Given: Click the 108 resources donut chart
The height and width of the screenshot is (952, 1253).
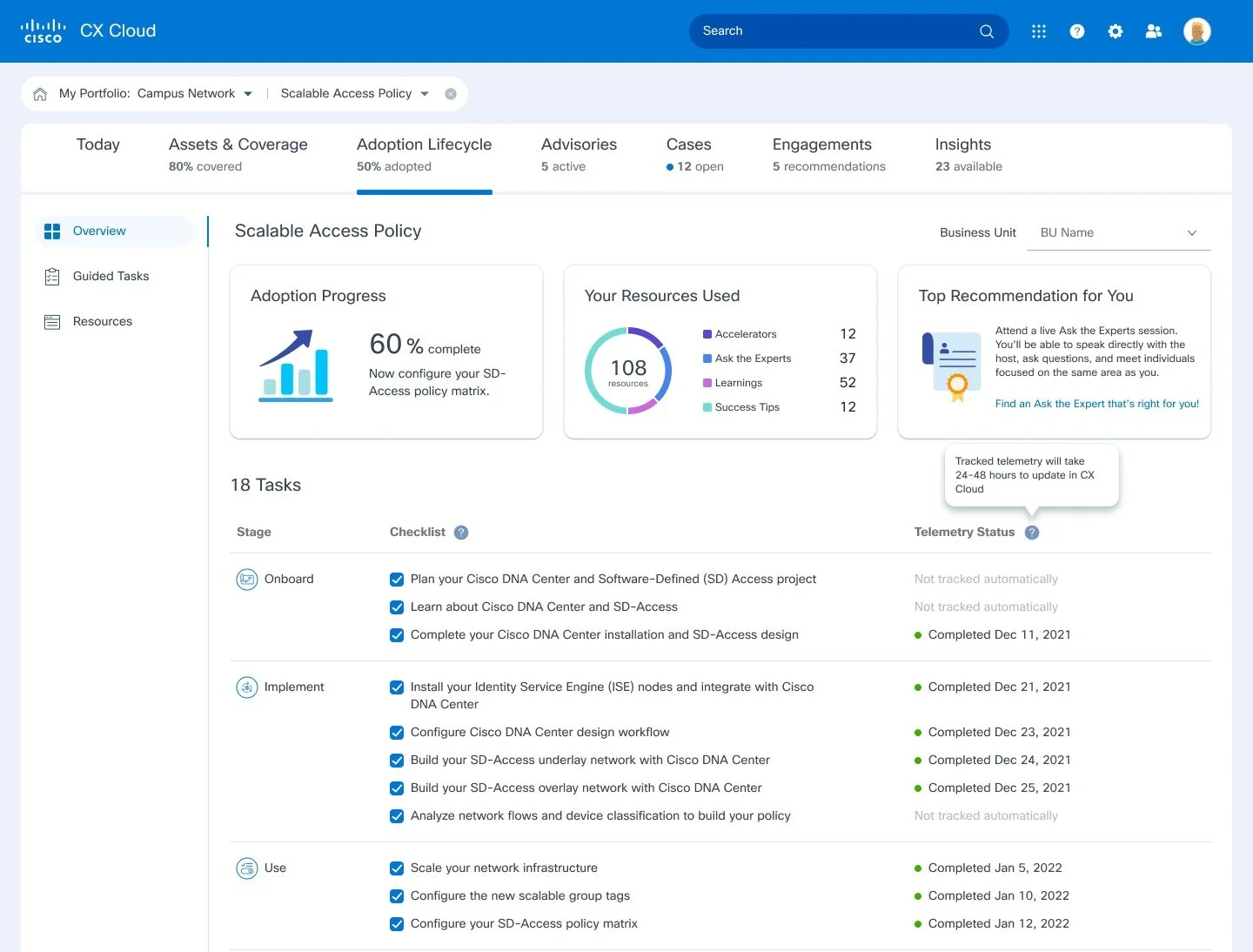Looking at the screenshot, I should coord(628,371).
